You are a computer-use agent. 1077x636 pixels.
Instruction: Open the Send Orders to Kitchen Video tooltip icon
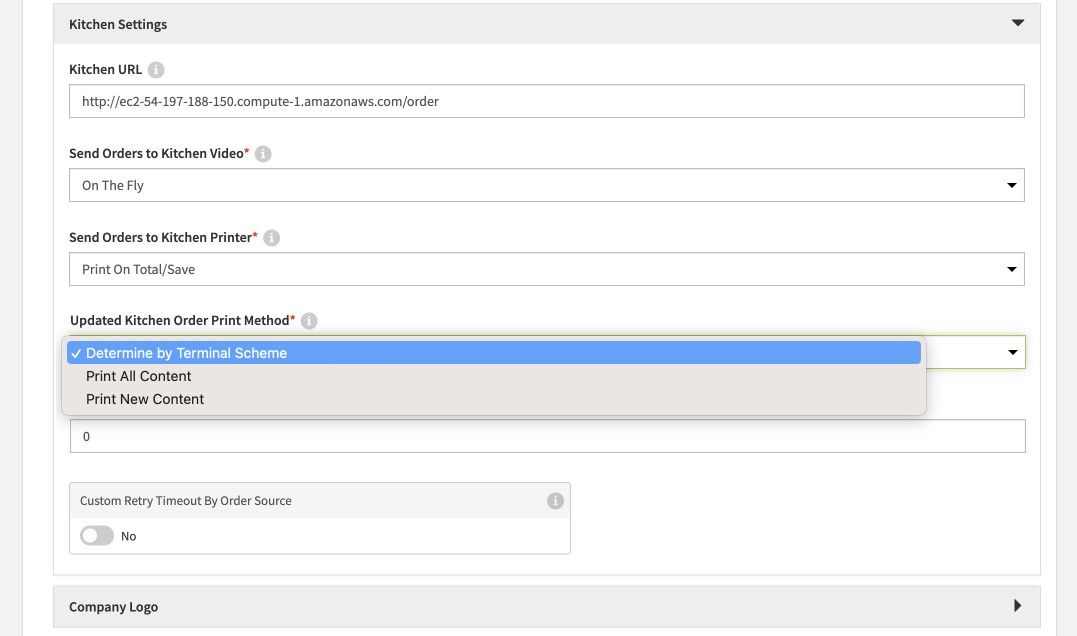tap(261, 153)
